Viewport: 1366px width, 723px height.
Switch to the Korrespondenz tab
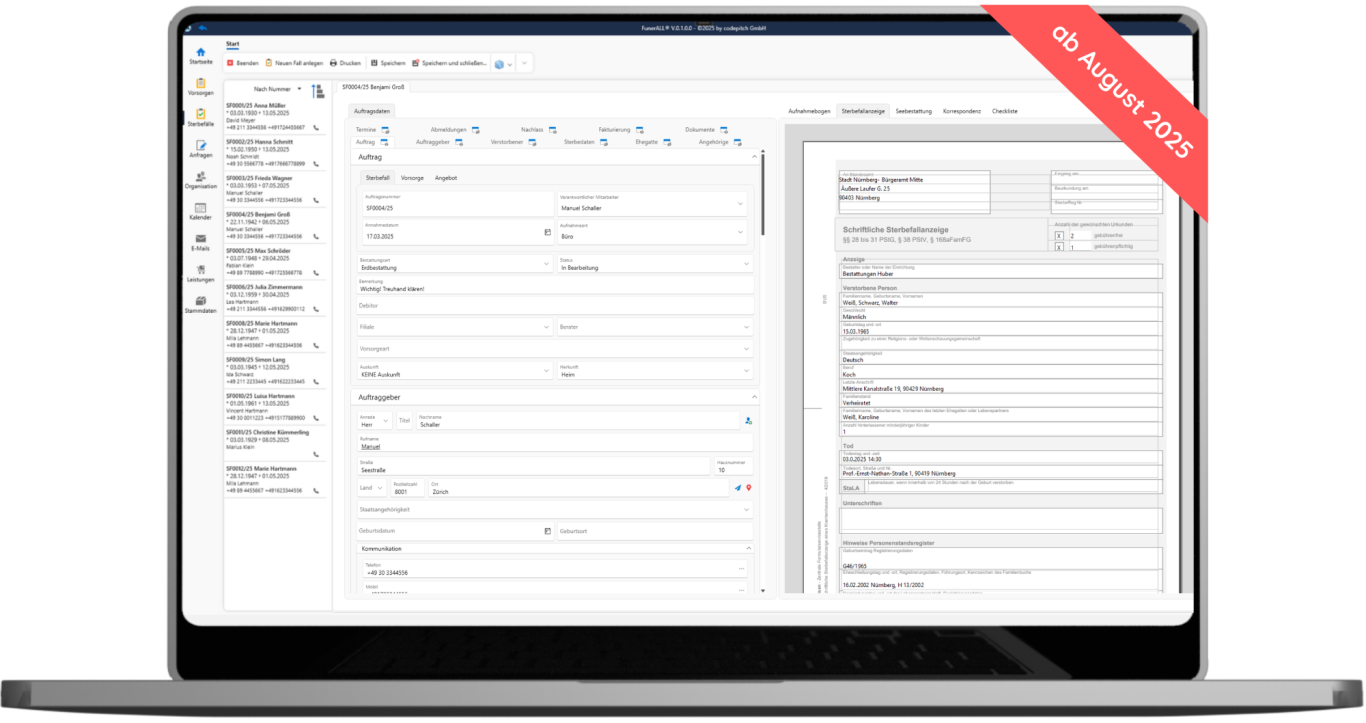coord(961,111)
